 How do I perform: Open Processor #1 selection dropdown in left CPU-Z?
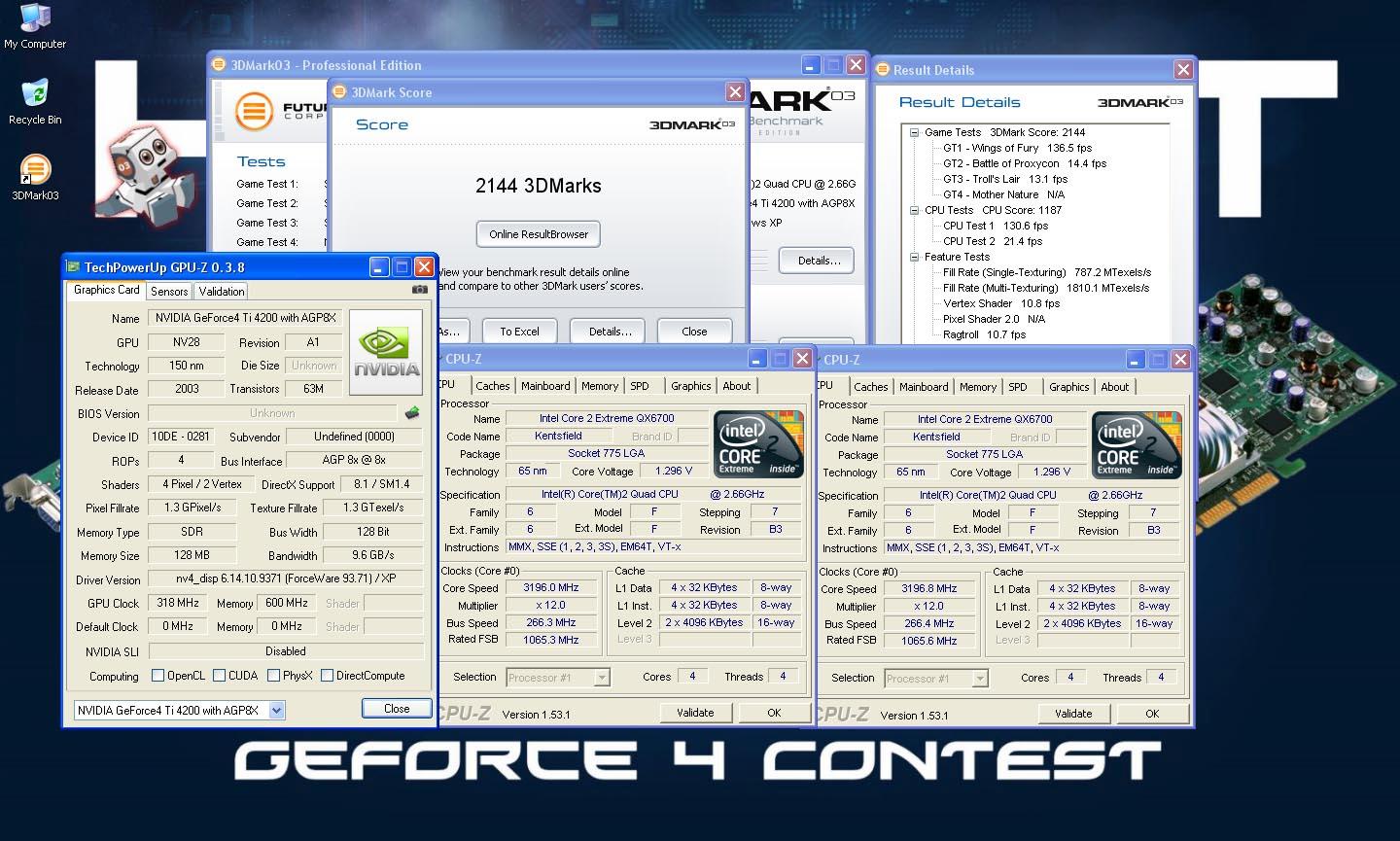(602, 678)
